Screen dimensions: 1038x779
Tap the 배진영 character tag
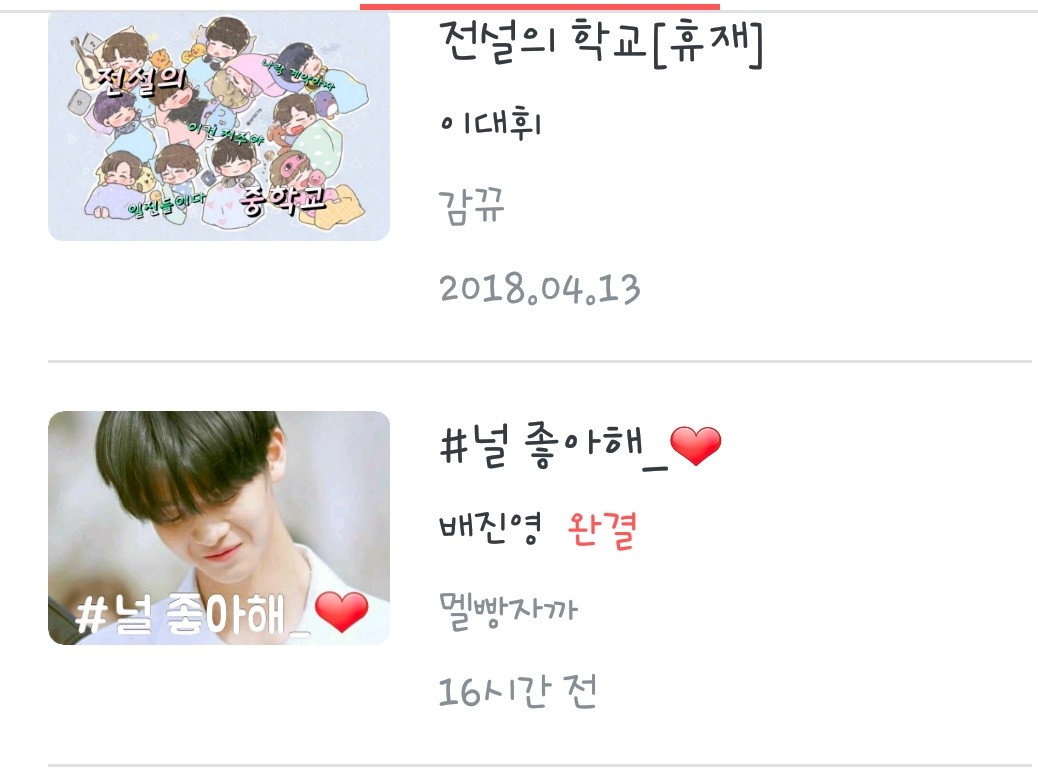click(490, 527)
